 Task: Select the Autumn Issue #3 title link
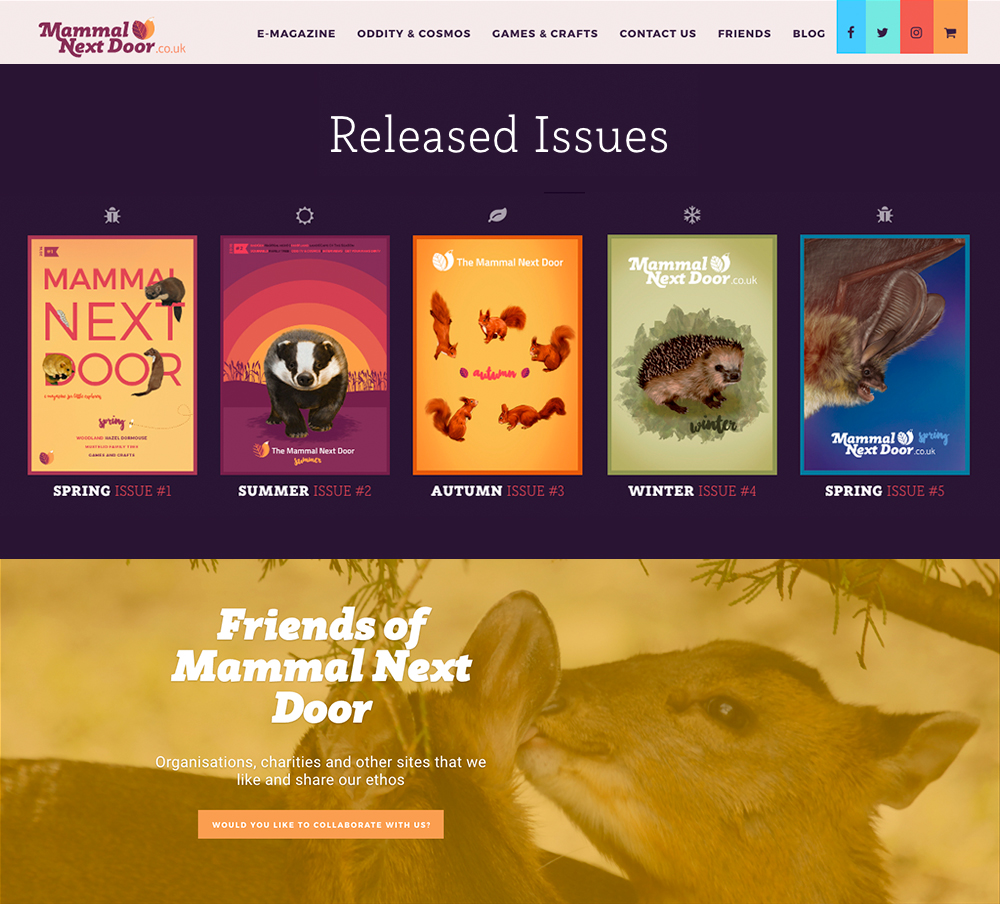pyautogui.click(x=497, y=491)
